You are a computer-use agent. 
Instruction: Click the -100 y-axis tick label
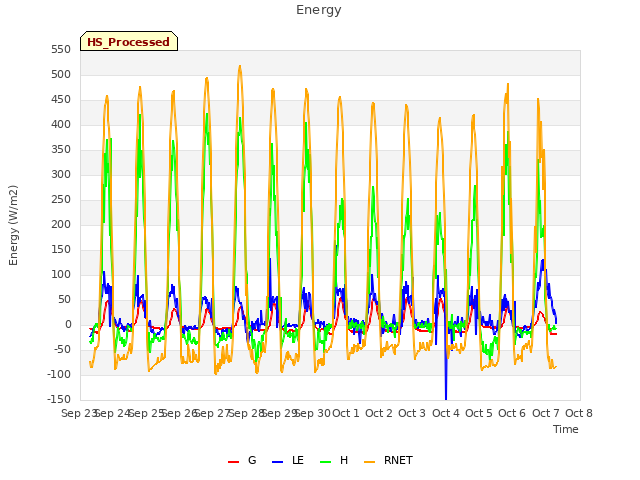(59, 374)
